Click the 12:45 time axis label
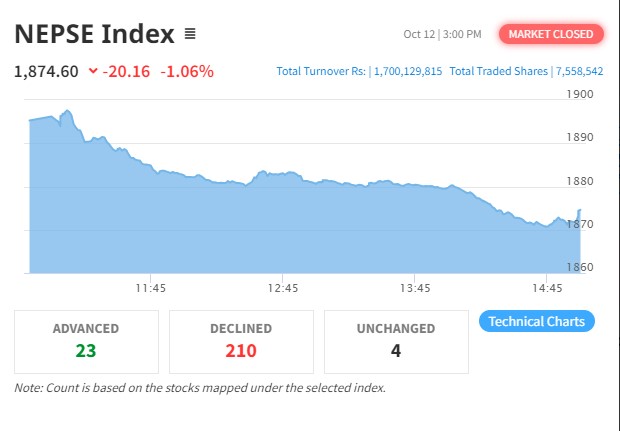This screenshot has width=620, height=431. point(283,288)
